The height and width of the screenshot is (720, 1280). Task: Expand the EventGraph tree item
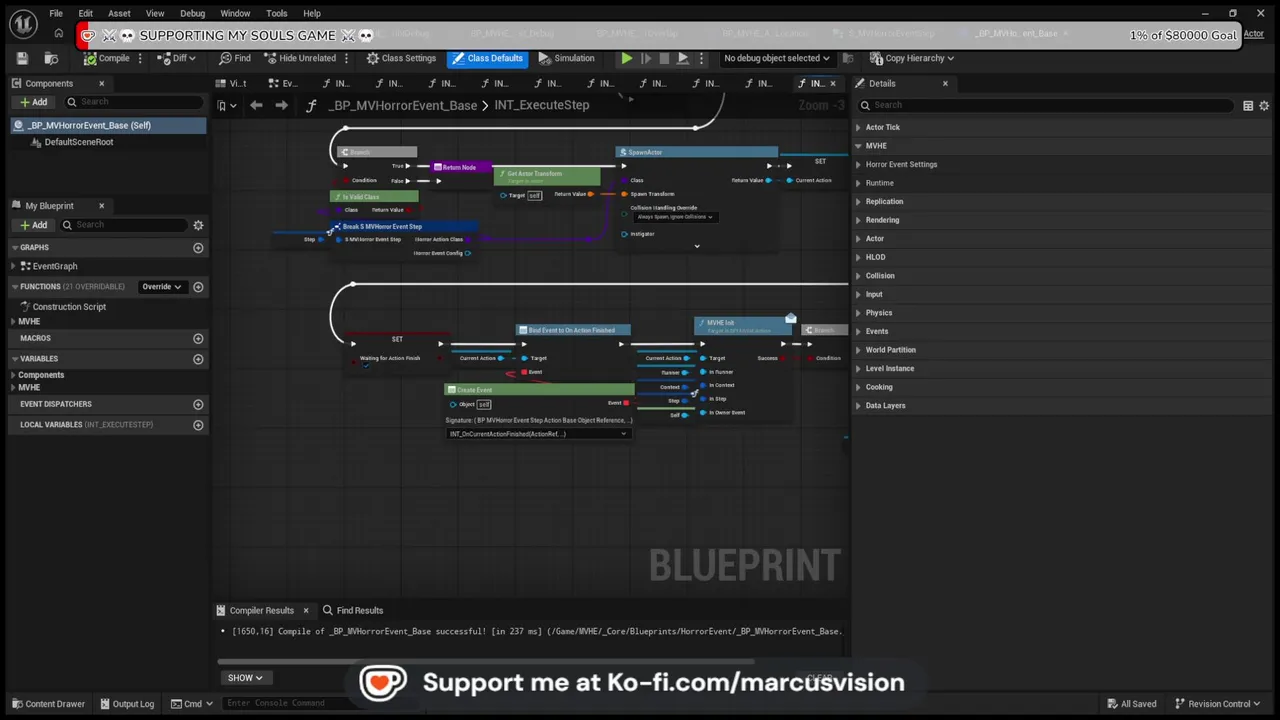click(14, 266)
